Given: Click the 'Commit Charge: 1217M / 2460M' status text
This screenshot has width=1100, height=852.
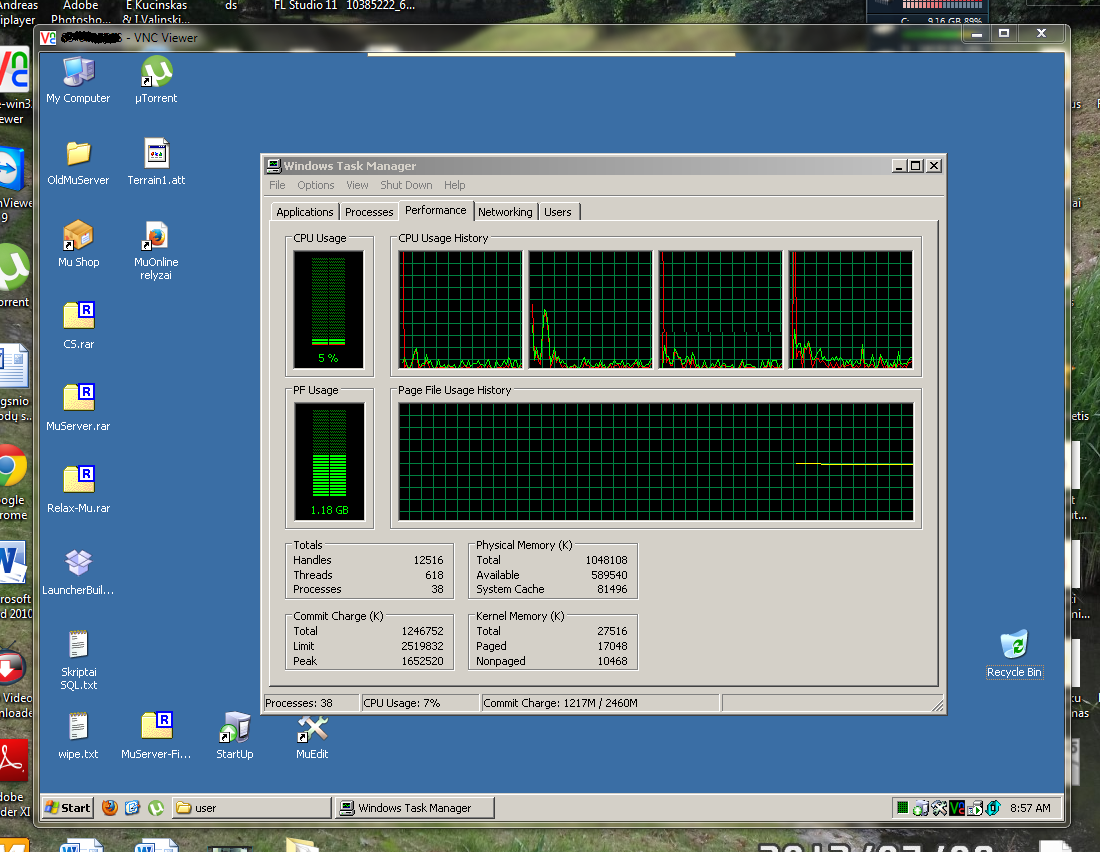Looking at the screenshot, I should 561,703.
